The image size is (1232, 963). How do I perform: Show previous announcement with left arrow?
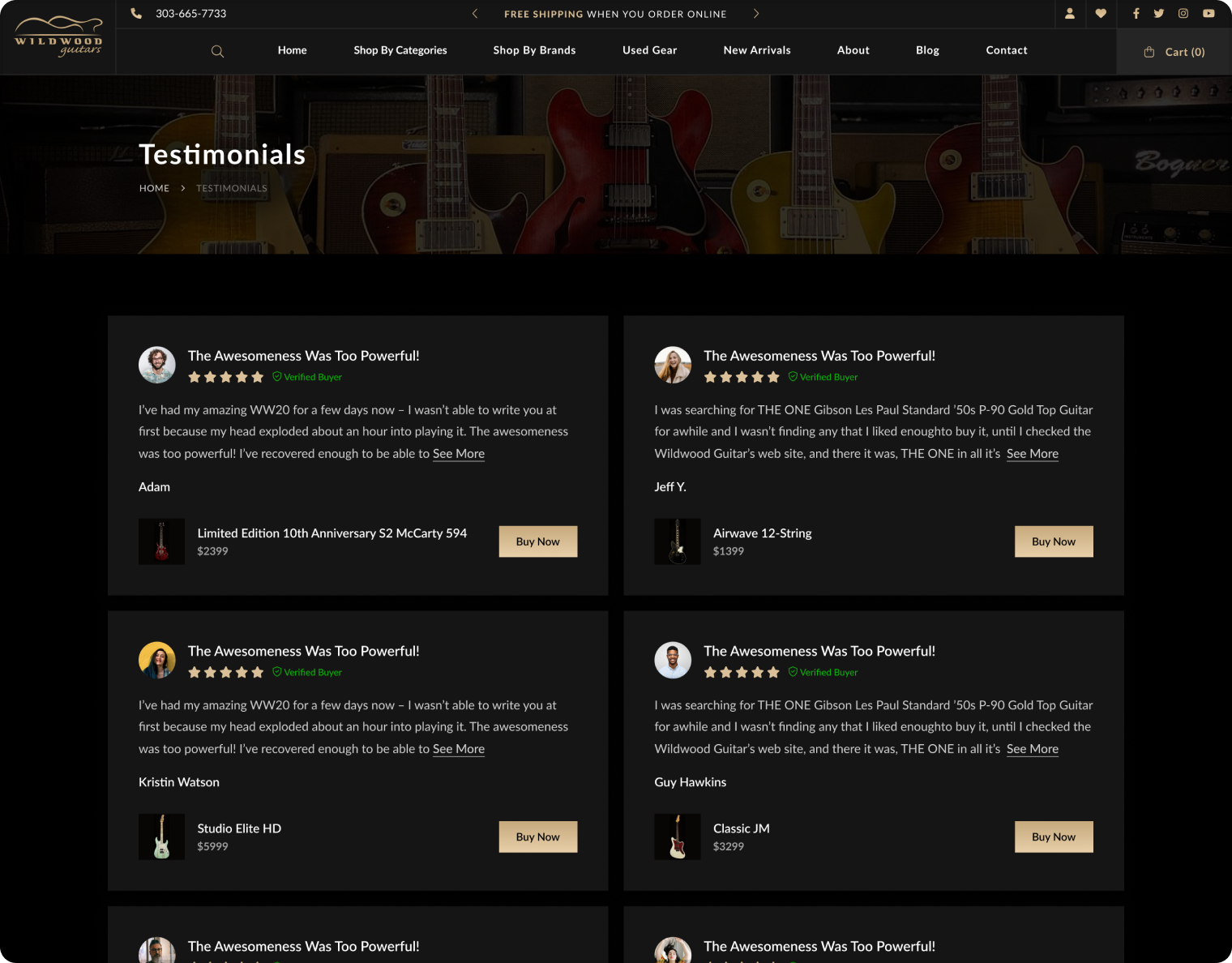(475, 14)
